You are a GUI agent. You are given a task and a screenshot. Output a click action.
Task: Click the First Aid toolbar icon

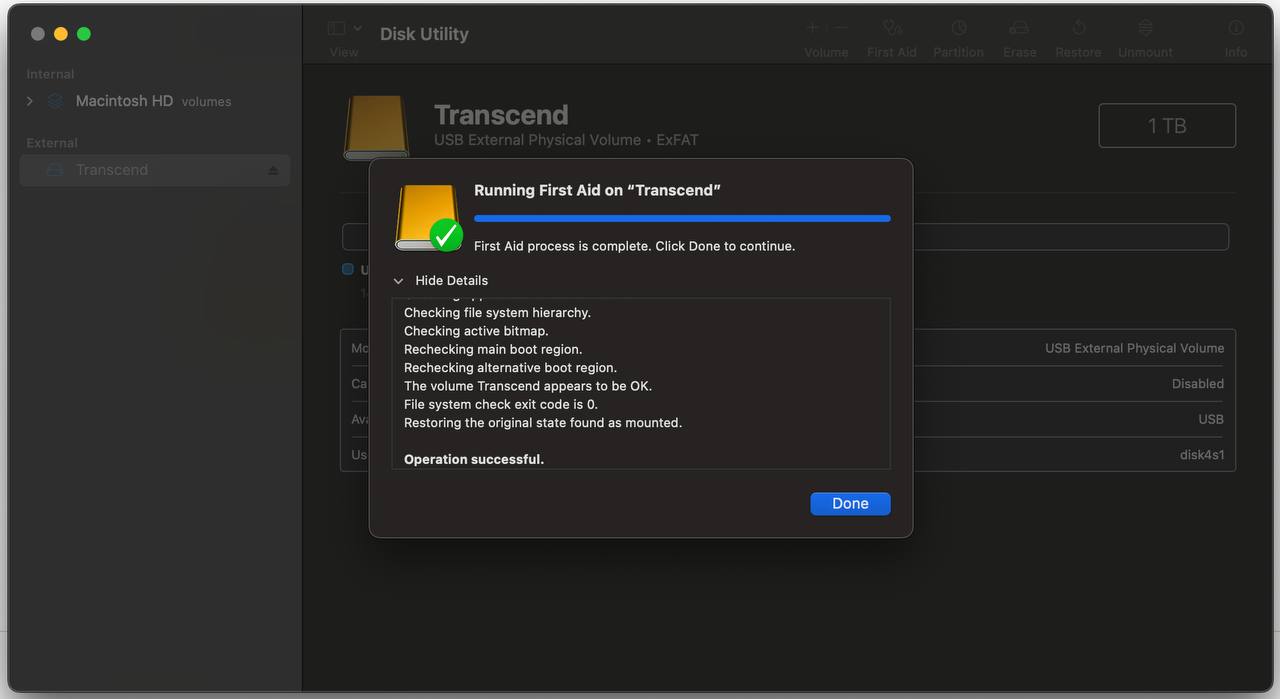(x=892, y=29)
